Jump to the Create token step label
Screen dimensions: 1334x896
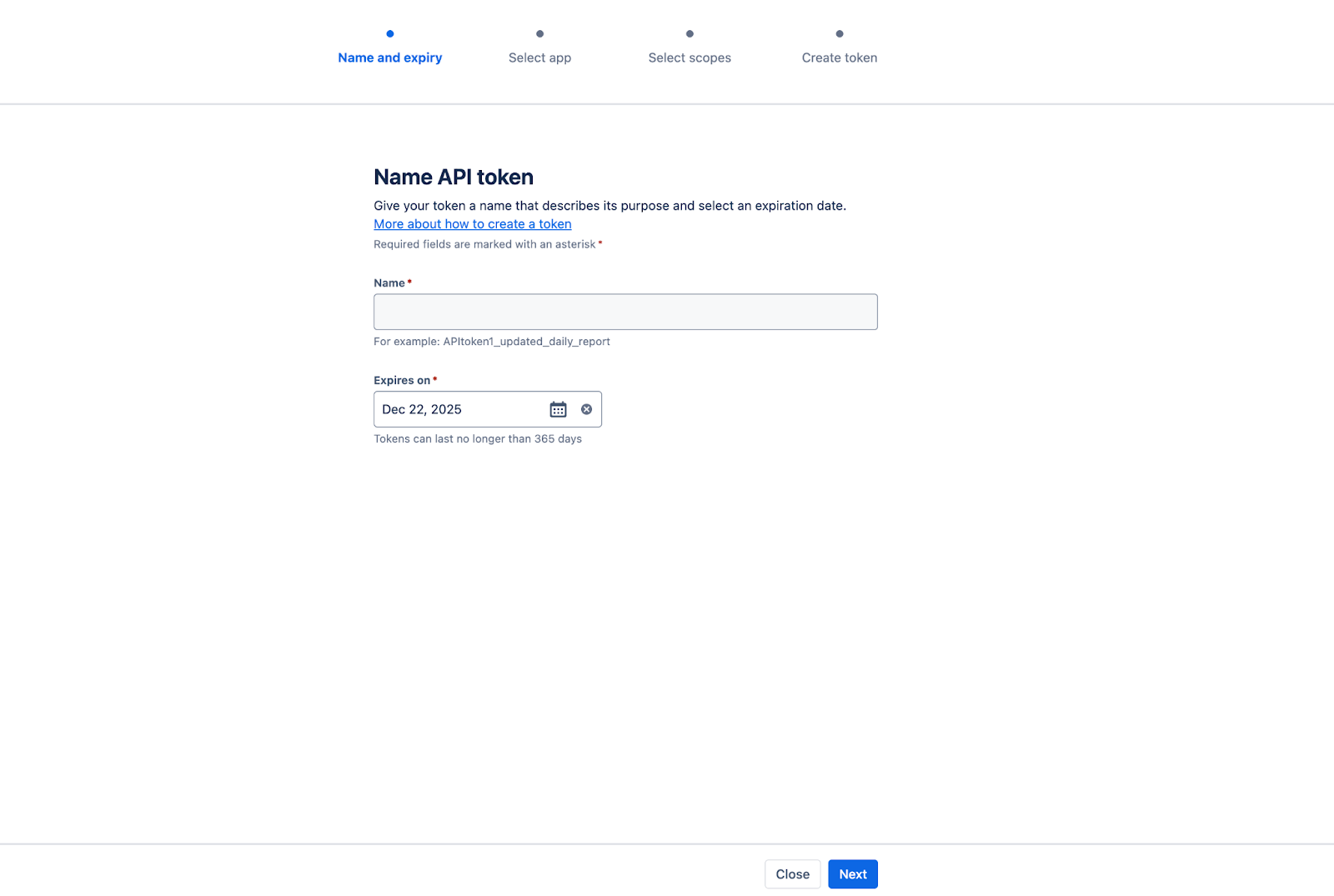(x=839, y=58)
